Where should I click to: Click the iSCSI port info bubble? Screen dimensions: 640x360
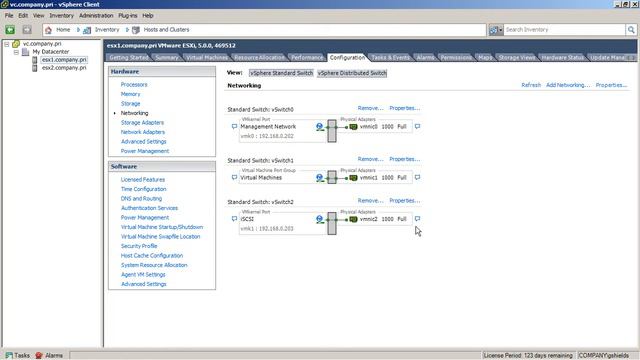(x=234, y=219)
